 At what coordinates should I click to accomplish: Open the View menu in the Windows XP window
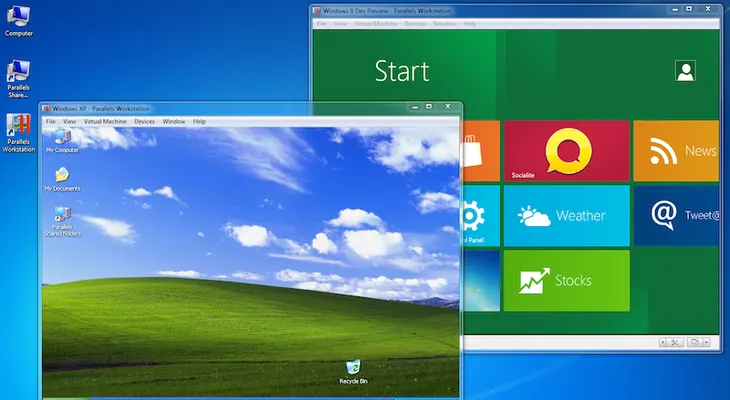(x=69, y=122)
